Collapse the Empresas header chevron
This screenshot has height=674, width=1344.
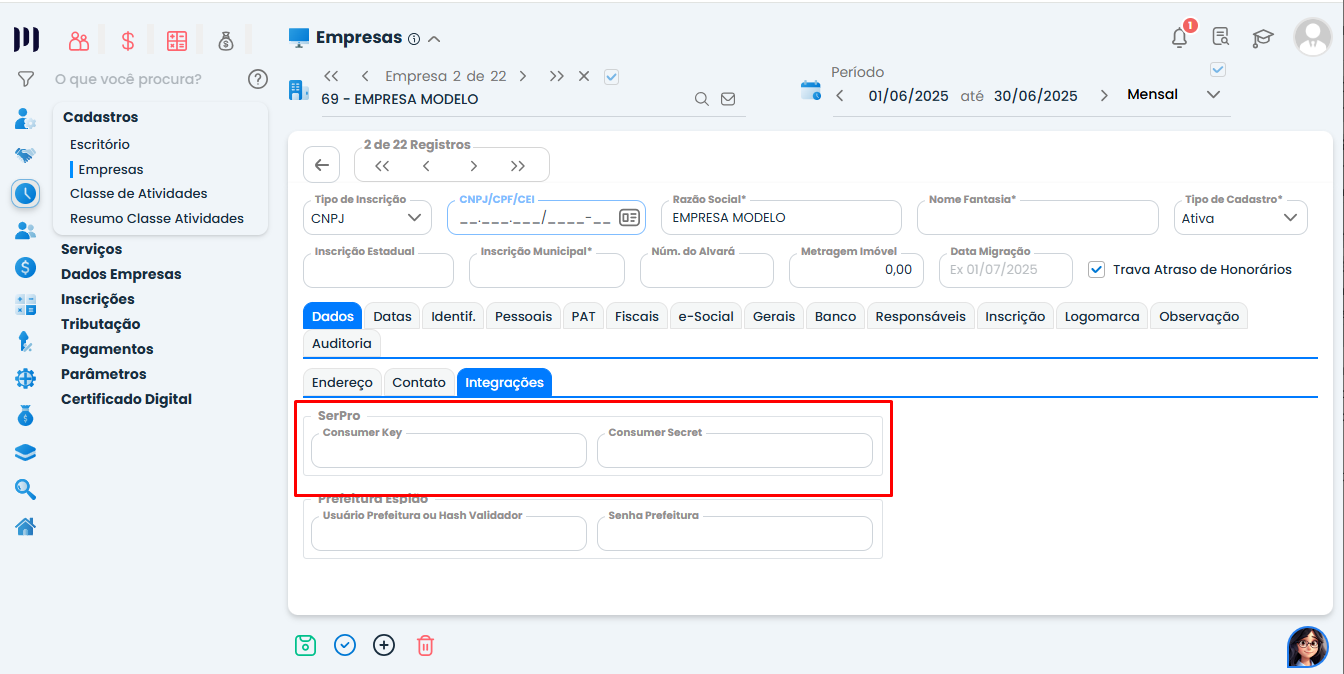[434, 39]
